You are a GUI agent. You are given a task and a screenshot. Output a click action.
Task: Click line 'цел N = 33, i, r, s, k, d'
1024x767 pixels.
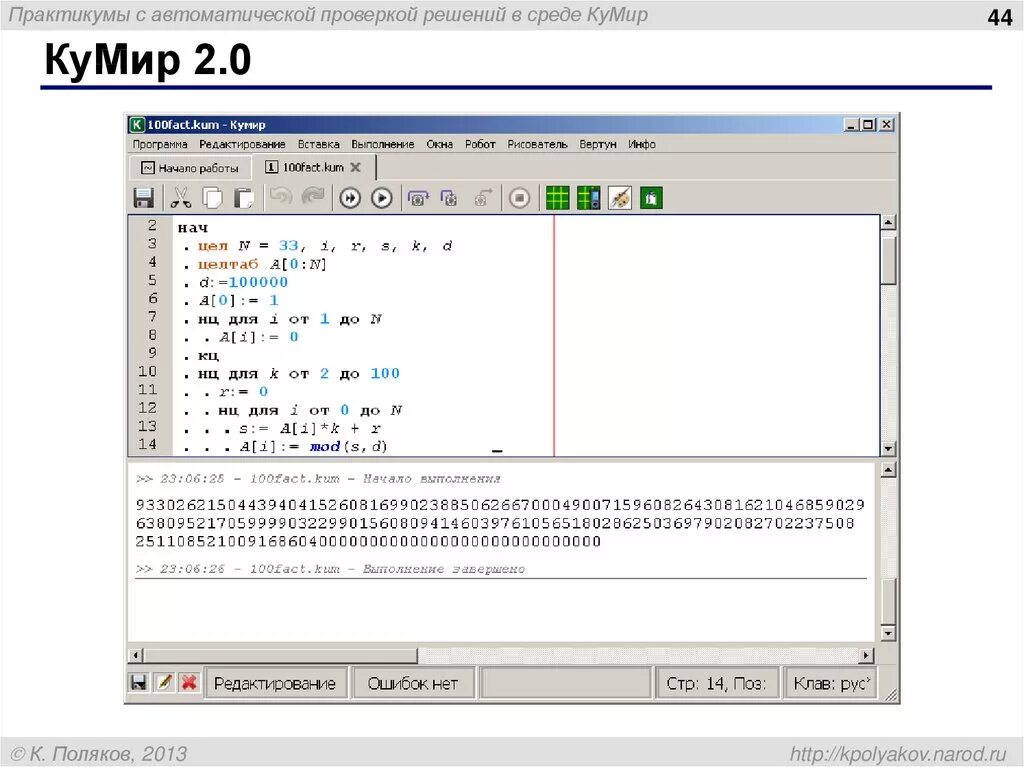(x=325, y=246)
